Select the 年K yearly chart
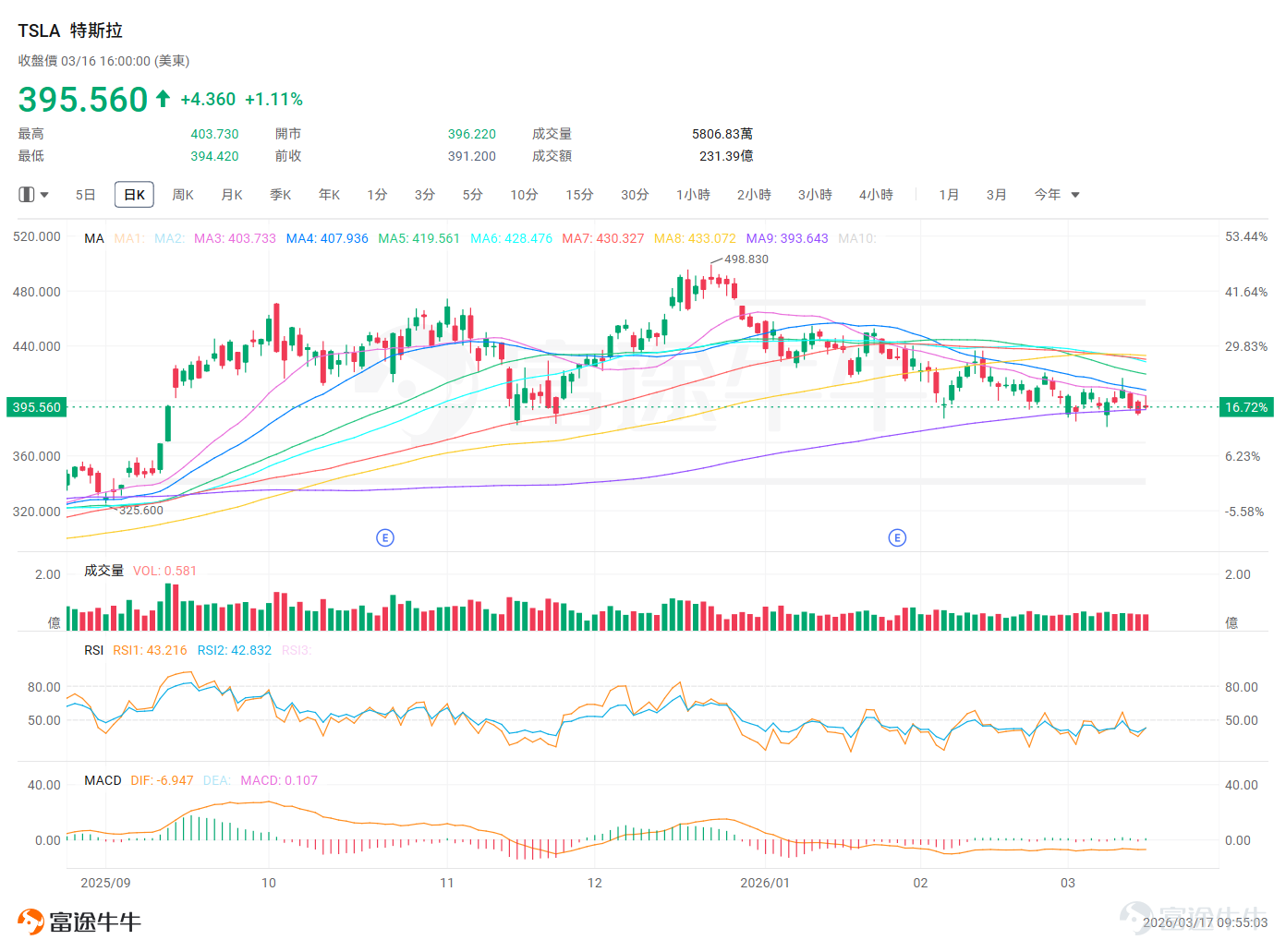 (x=330, y=195)
